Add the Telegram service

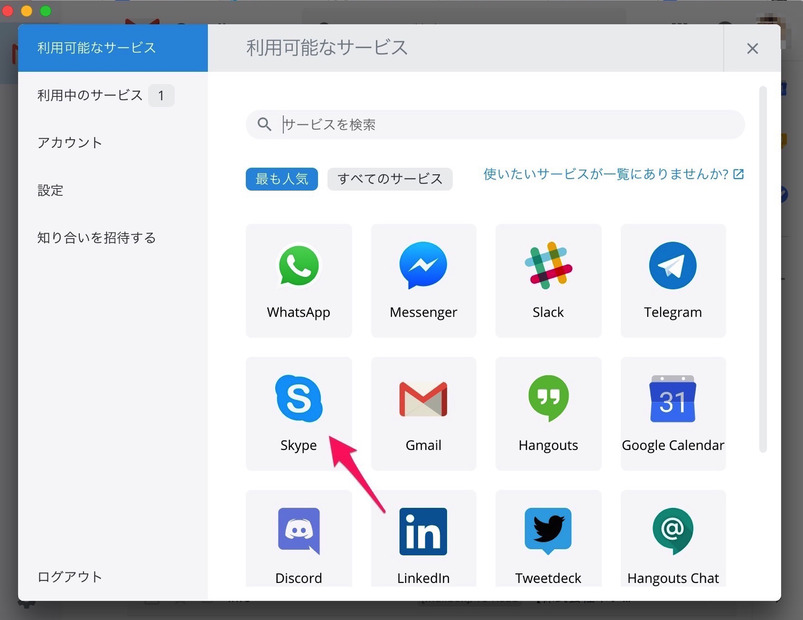(673, 281)
